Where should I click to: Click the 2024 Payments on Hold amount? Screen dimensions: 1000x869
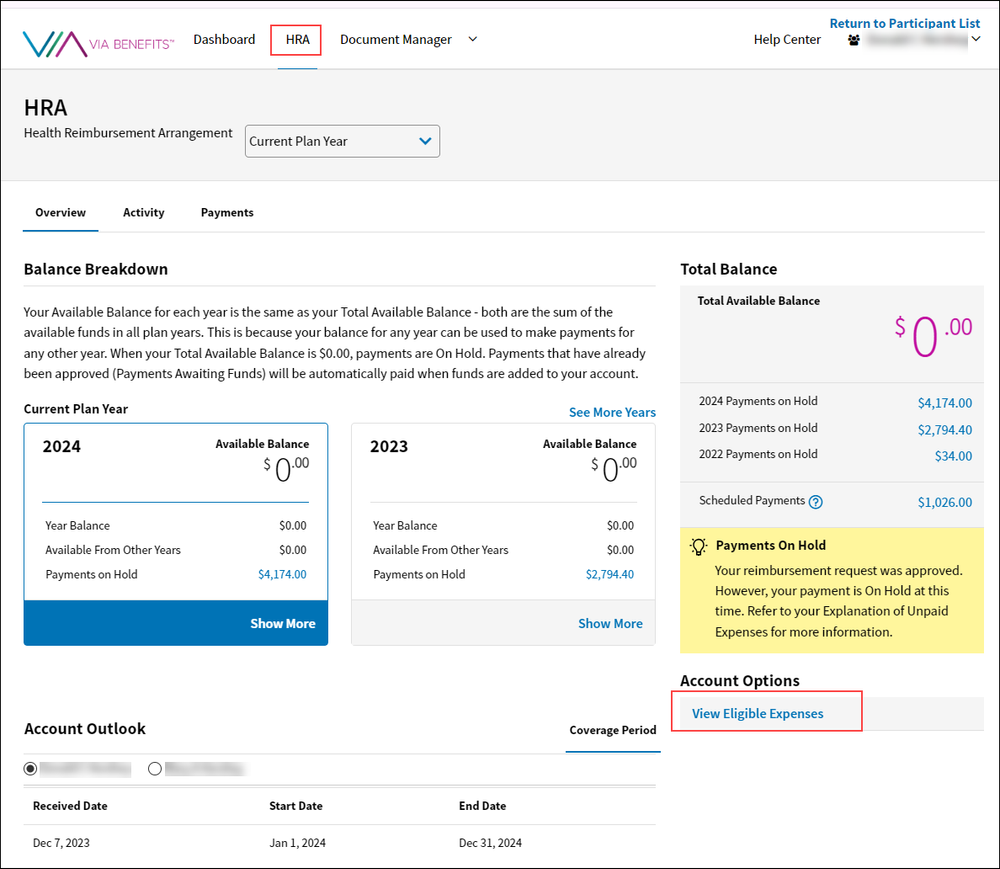click(945, 402)
